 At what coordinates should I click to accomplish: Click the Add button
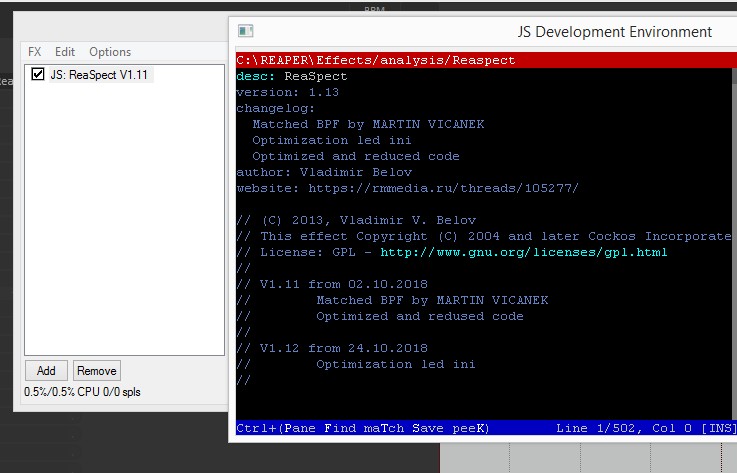46,371
